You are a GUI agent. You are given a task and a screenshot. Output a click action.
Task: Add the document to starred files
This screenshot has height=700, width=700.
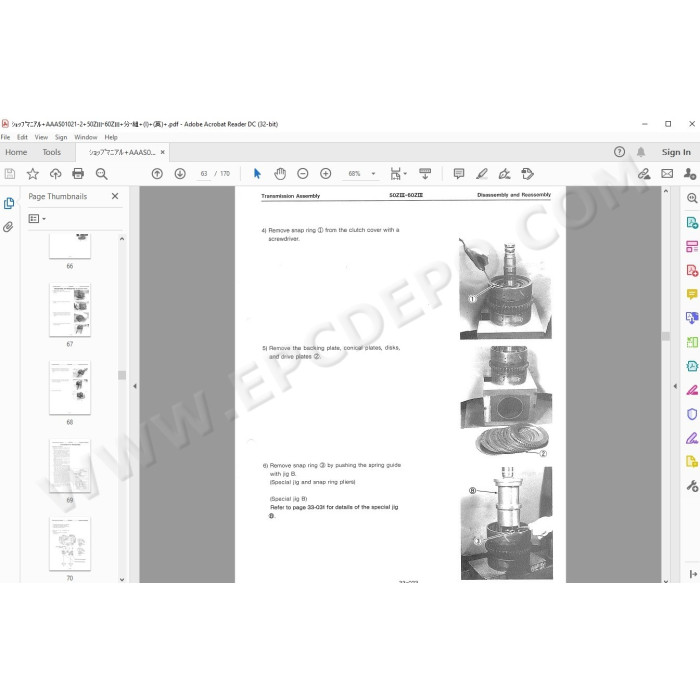click(33, 174)
